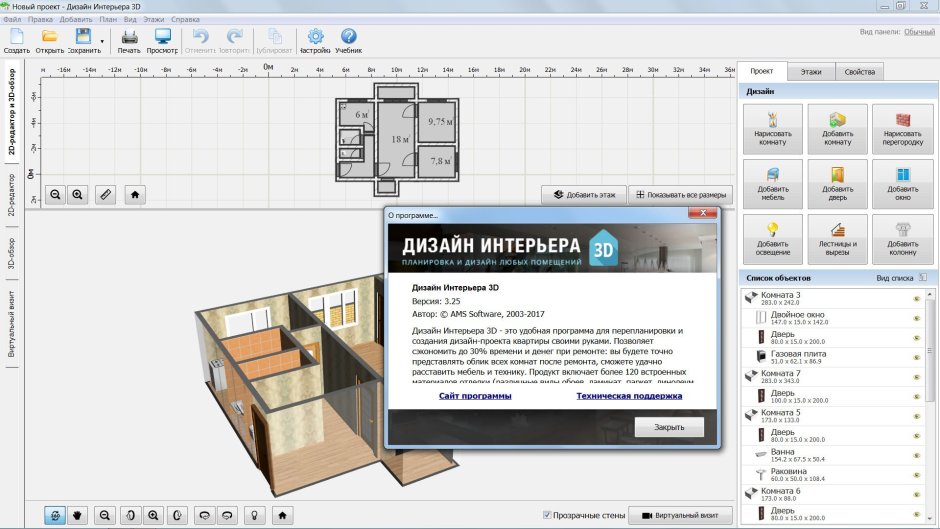This screenshot has width=940, height=529.
Task: Open the Справка menu
Action: 185,19
